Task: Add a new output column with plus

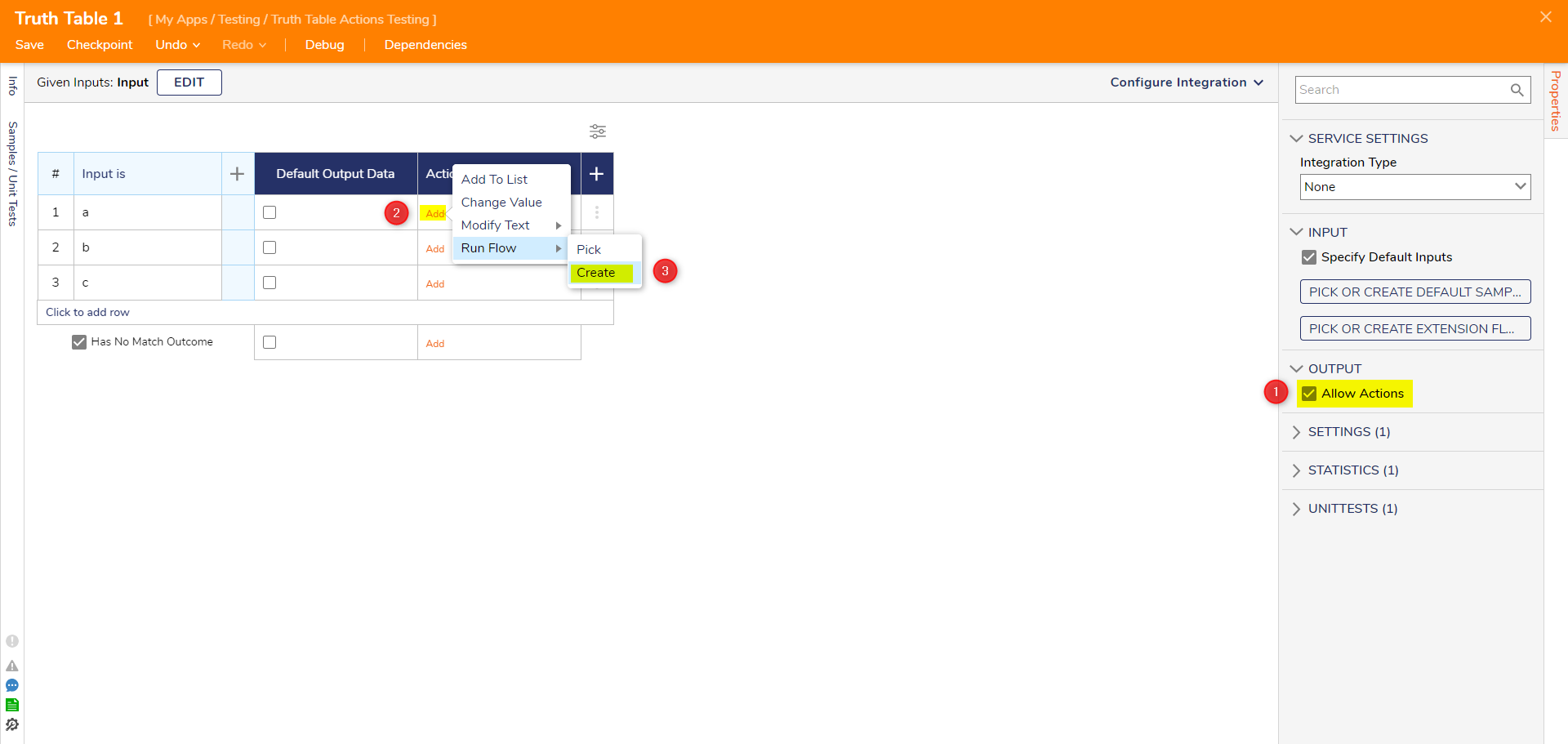Action: [x=597, y=174]
